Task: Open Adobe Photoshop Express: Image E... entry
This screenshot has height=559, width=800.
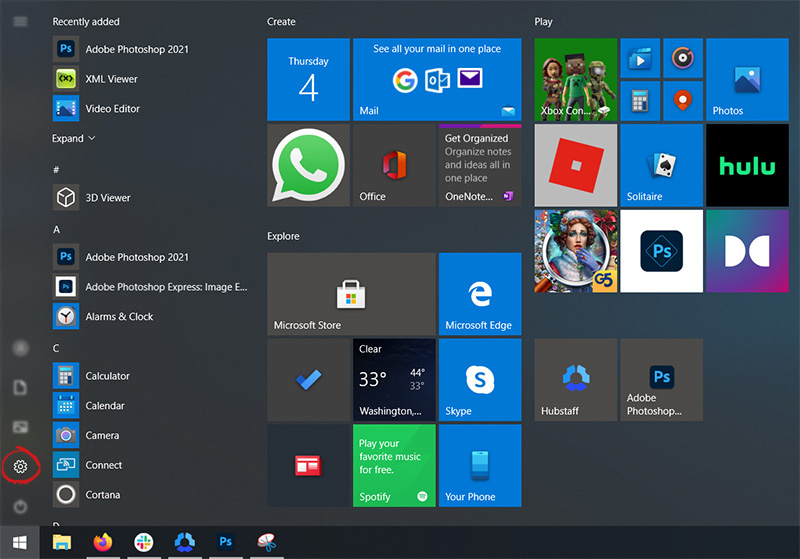Action: [x=151, y=286]
